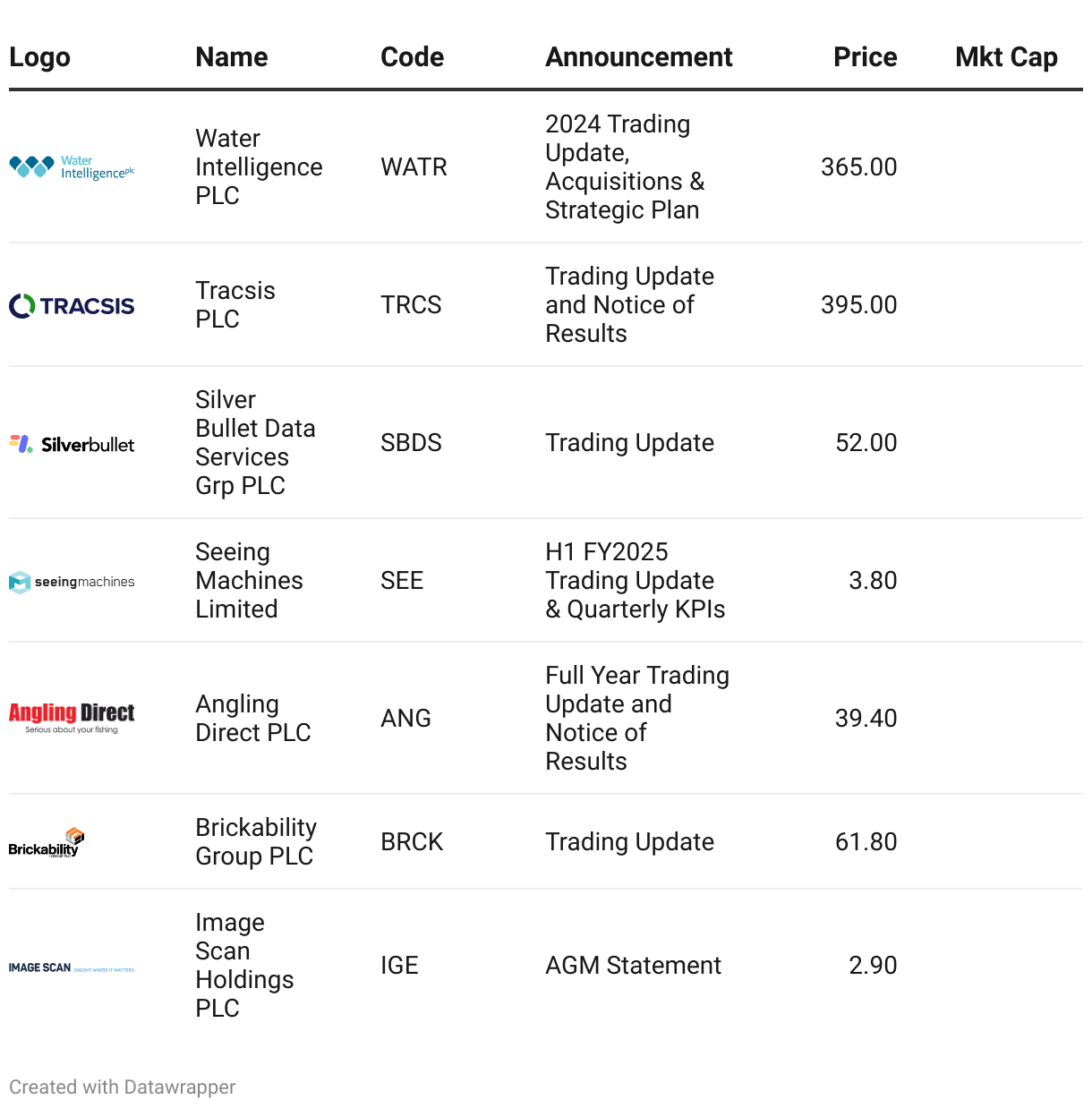Viewport: 1092px width, 1108px height.
Task: Open H1 FY2025 Trading Update announcement
Action: (635, 581)
